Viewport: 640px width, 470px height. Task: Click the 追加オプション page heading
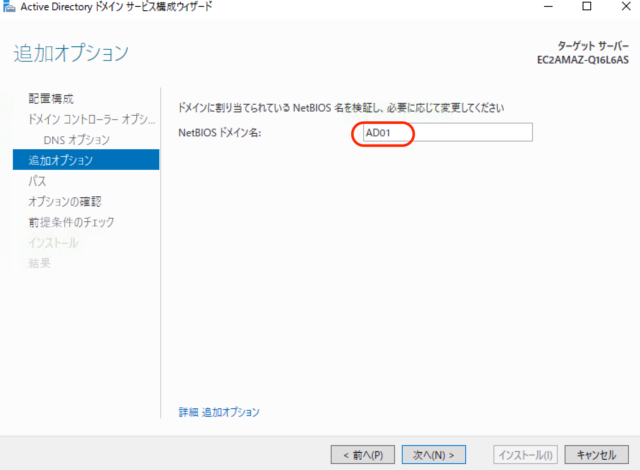click(x=71, y=53)
